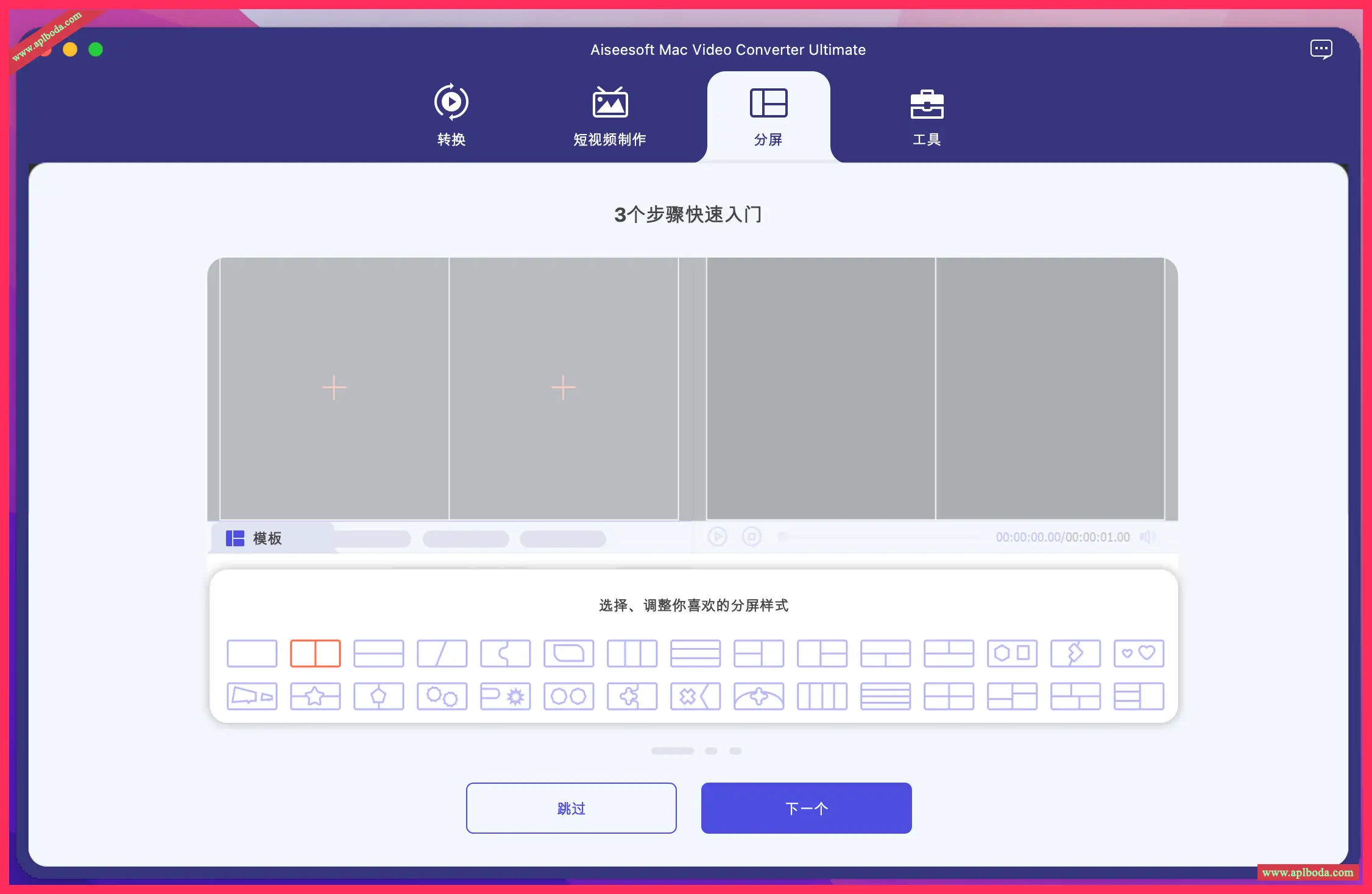Select the single-screen blank template
This screenshot has width=1372, height=894.
pyautogui.click(x=252, y=653)
